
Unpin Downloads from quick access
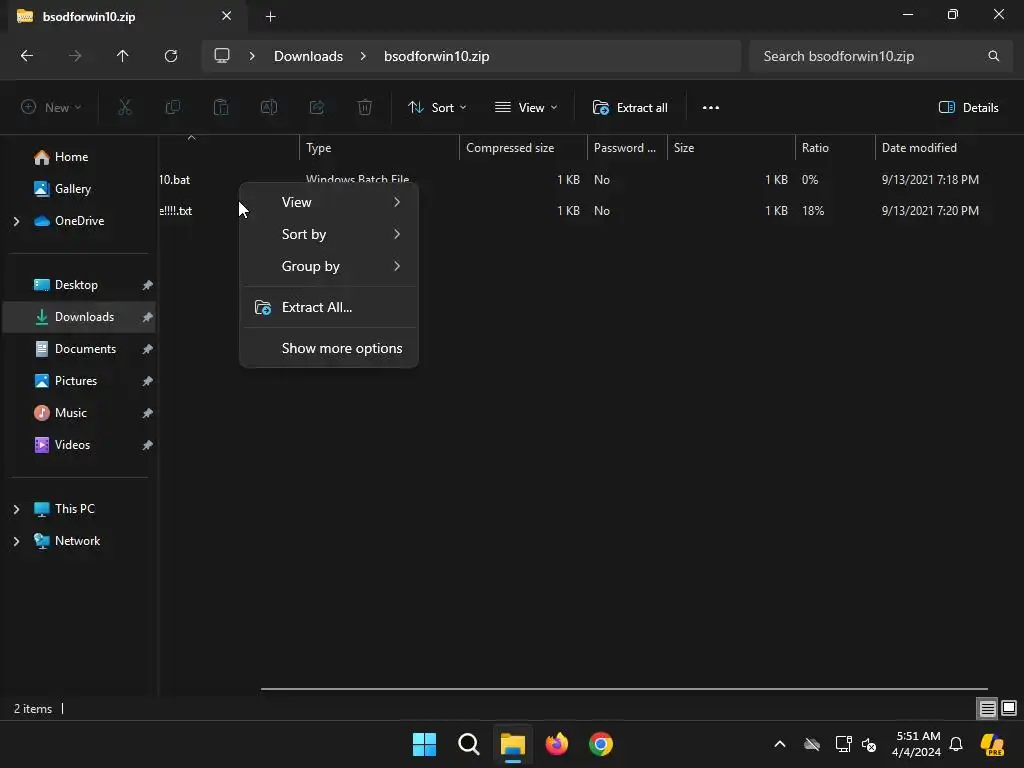click(x=148, y=317)
